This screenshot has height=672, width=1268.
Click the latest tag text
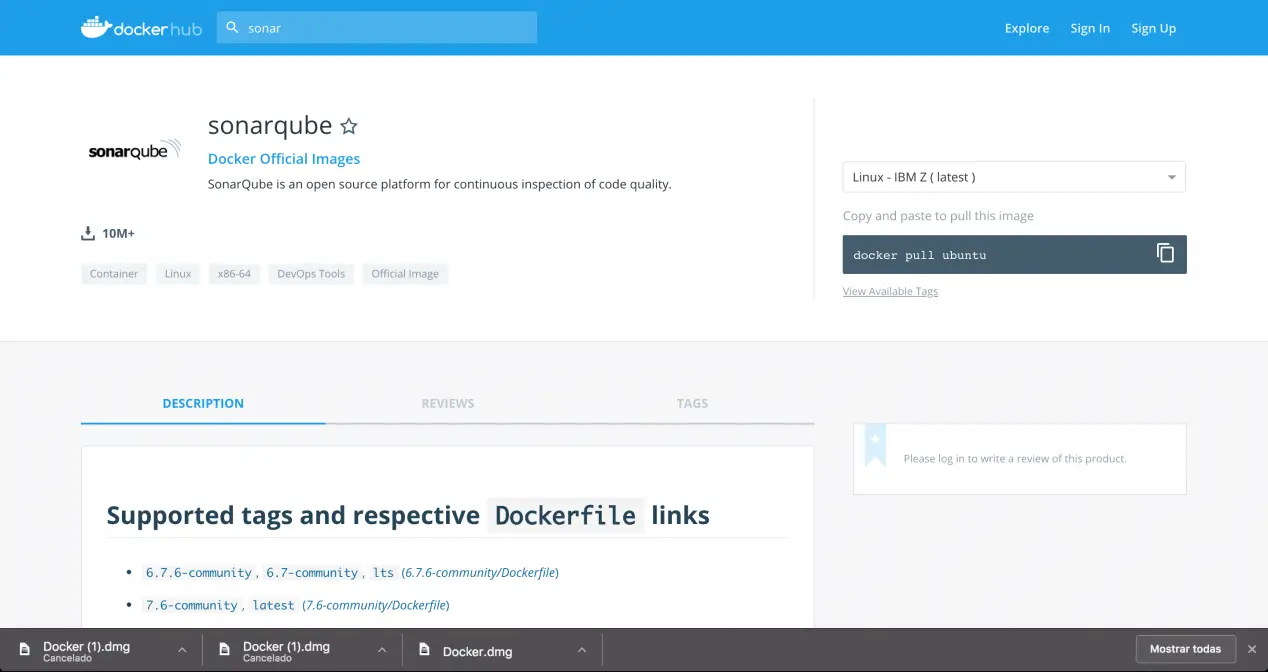[274, 605]
